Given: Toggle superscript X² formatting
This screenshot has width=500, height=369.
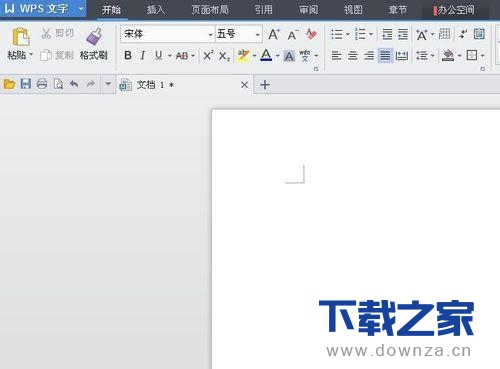Looking at the screenshot, I should [x=208, y=55].
